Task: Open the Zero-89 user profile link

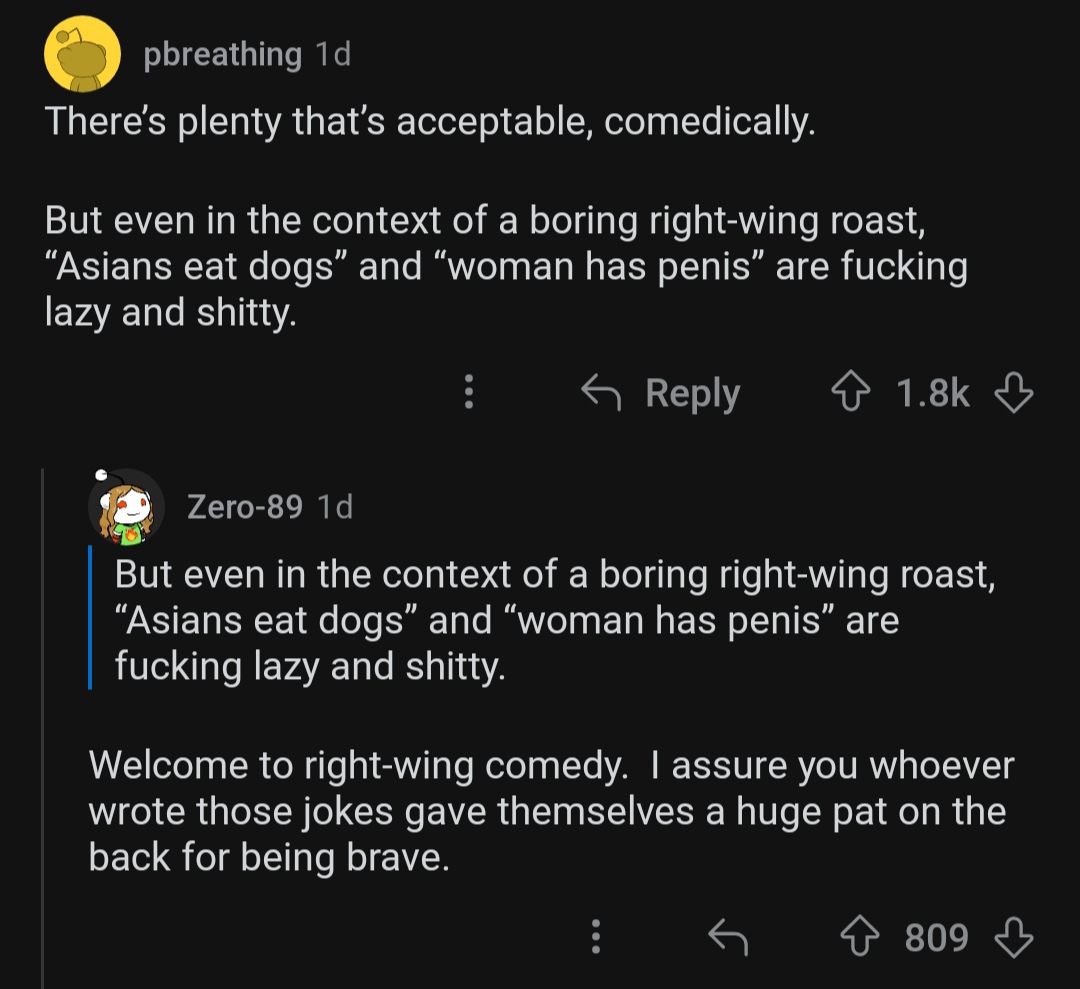Action: tap(245, 507)
